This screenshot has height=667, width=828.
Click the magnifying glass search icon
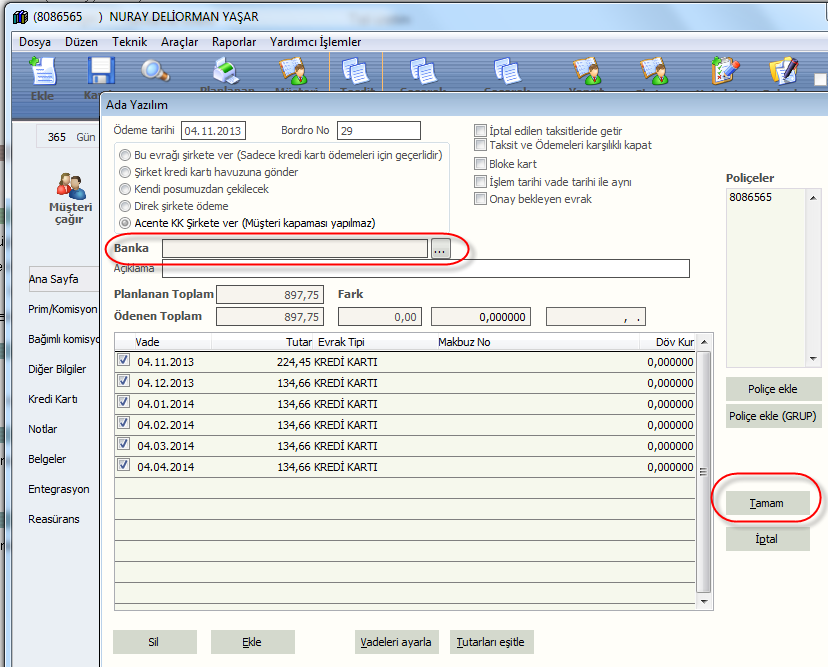155,71
